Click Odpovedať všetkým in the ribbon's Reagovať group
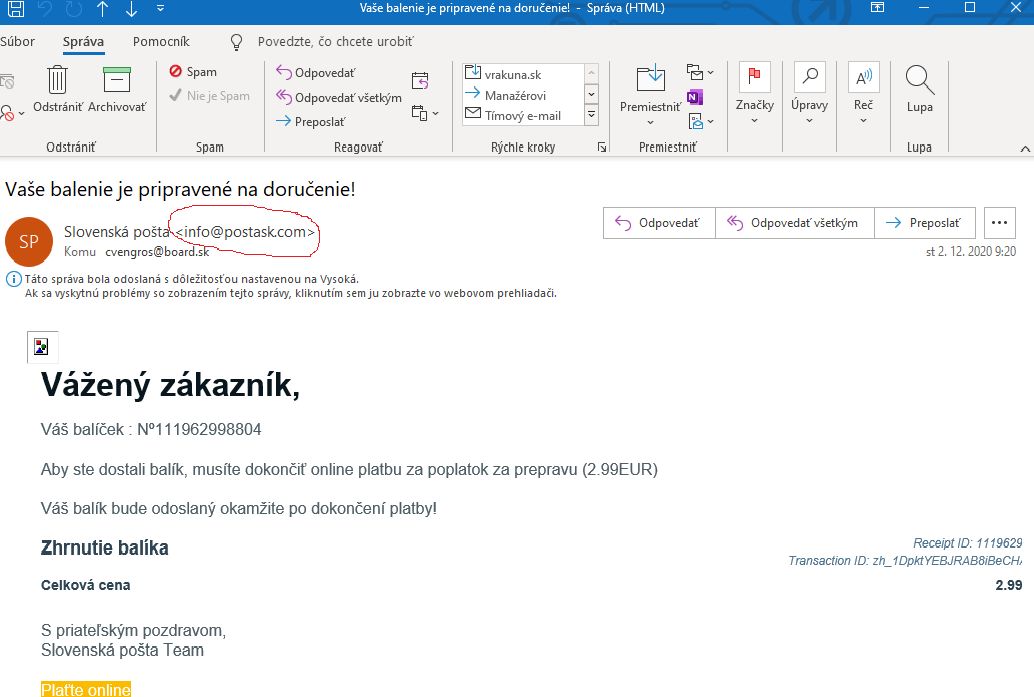 (338, 98)
